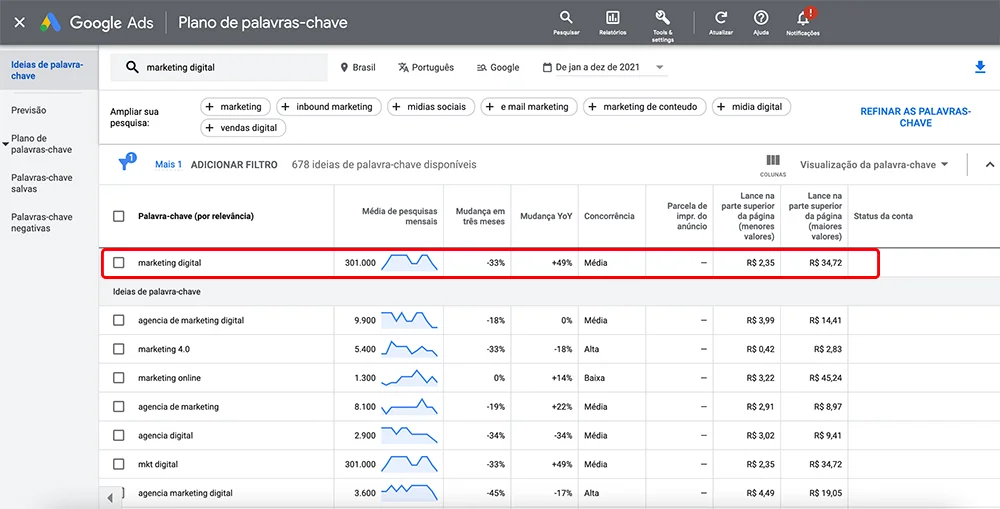Viewport: 1000px width, 509px height.
Task: Expand Visualização da palavra-chave dropdown
Action: pos(874,165)
